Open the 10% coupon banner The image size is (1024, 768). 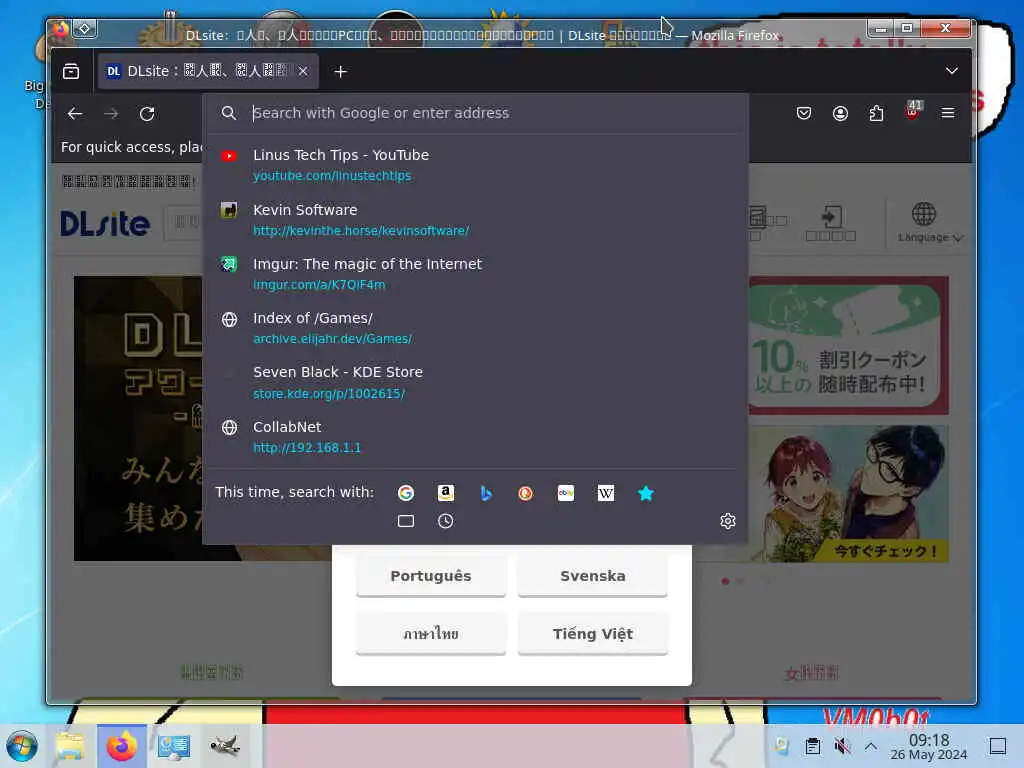click(849, 345)
